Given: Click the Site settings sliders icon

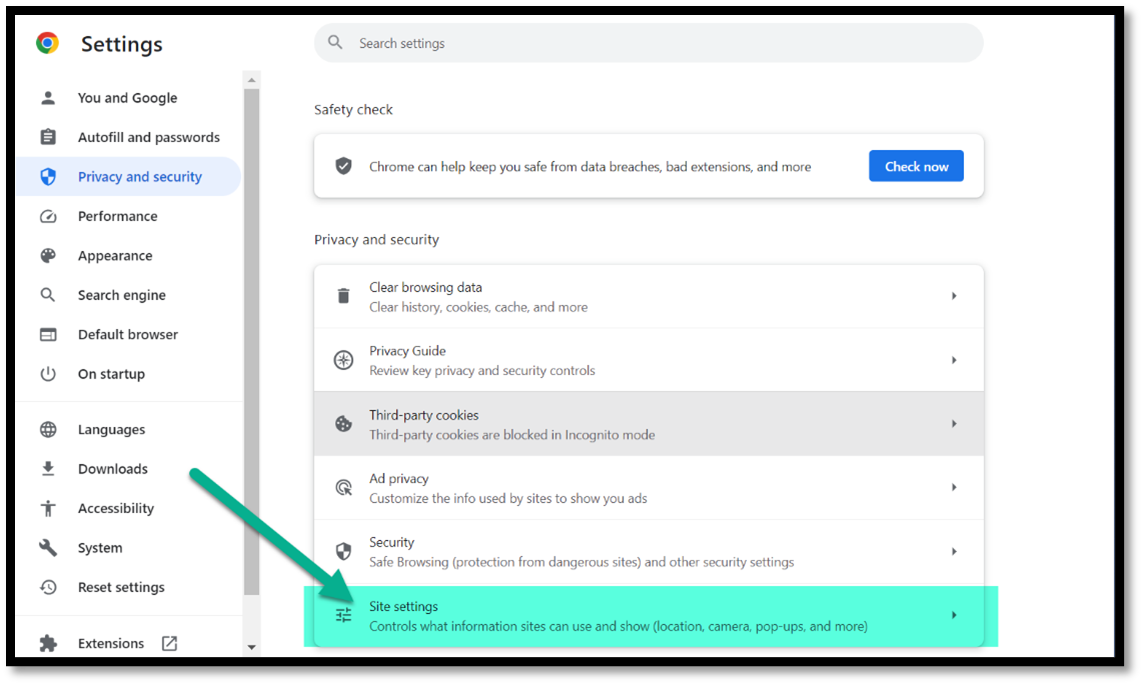Looking at the screenshot, I should point(343,615).
